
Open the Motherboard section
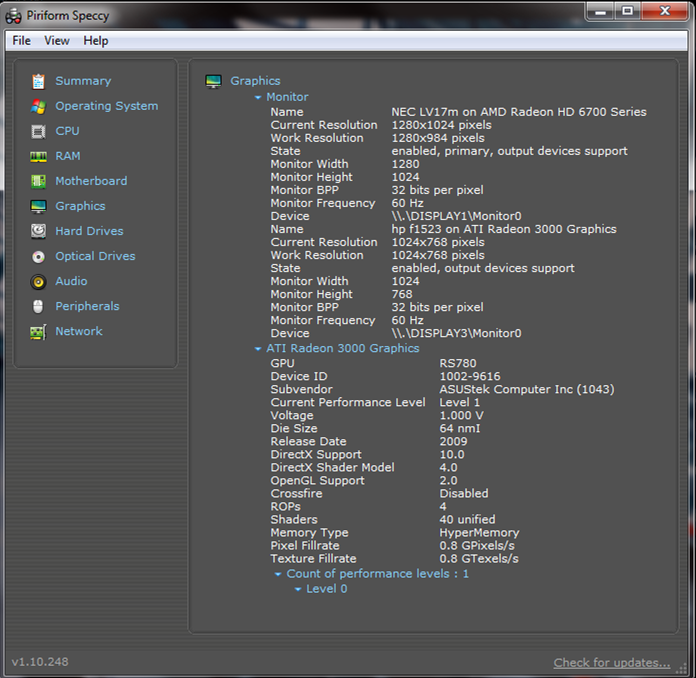point(91,181)
